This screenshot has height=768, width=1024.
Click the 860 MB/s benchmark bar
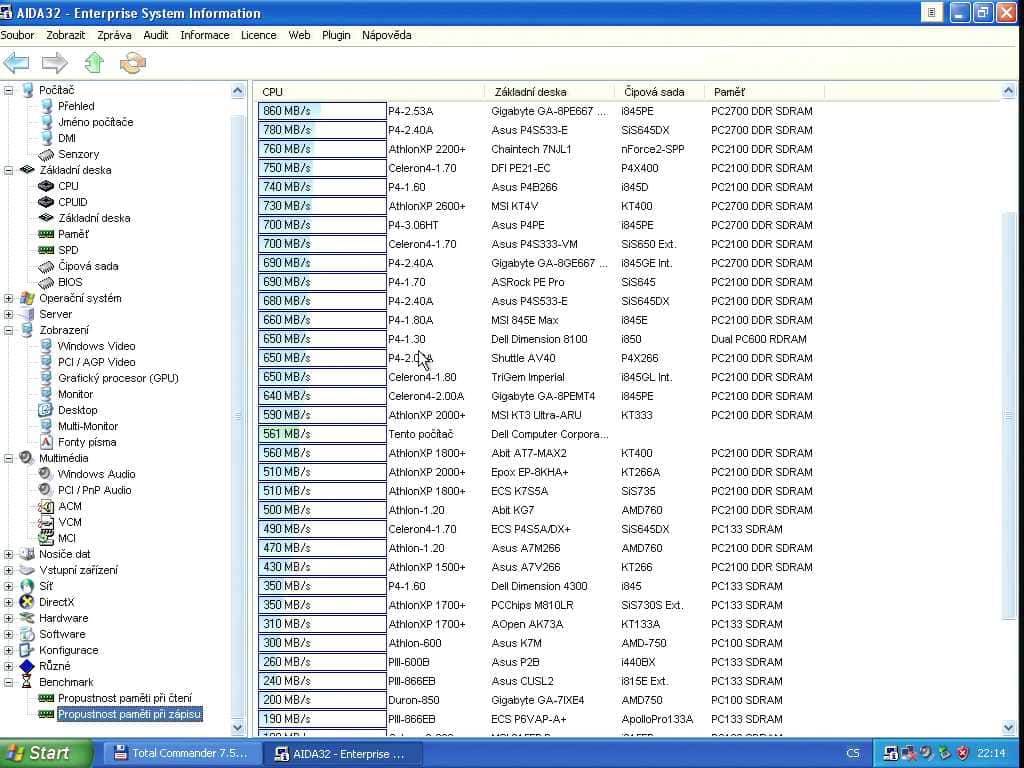[322, 111]
